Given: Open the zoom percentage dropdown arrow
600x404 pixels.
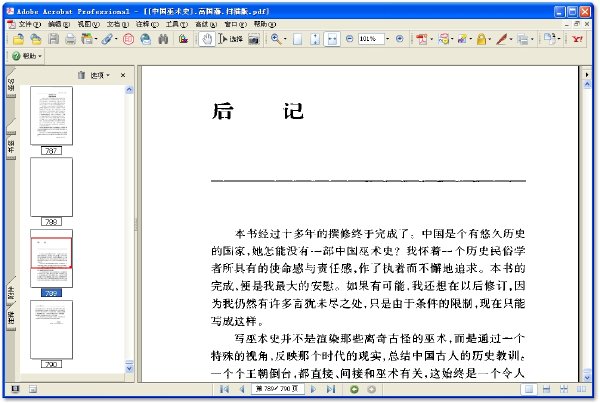Looking at the screenshot, I should [387, 39].
